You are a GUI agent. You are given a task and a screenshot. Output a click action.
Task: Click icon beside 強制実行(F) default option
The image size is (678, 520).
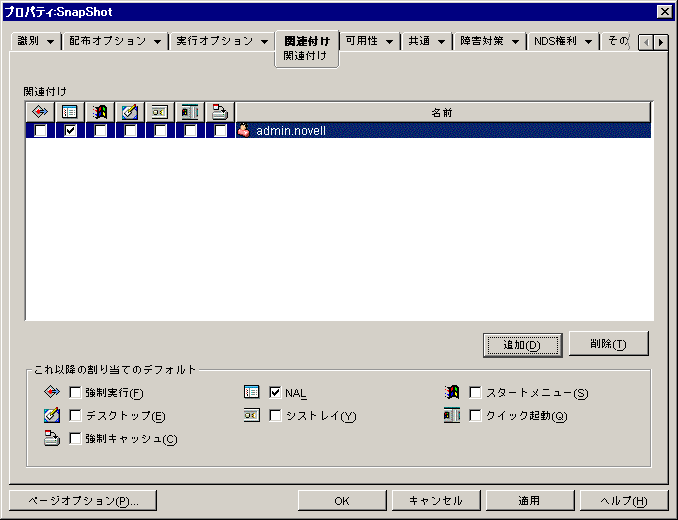coord(52,392)
